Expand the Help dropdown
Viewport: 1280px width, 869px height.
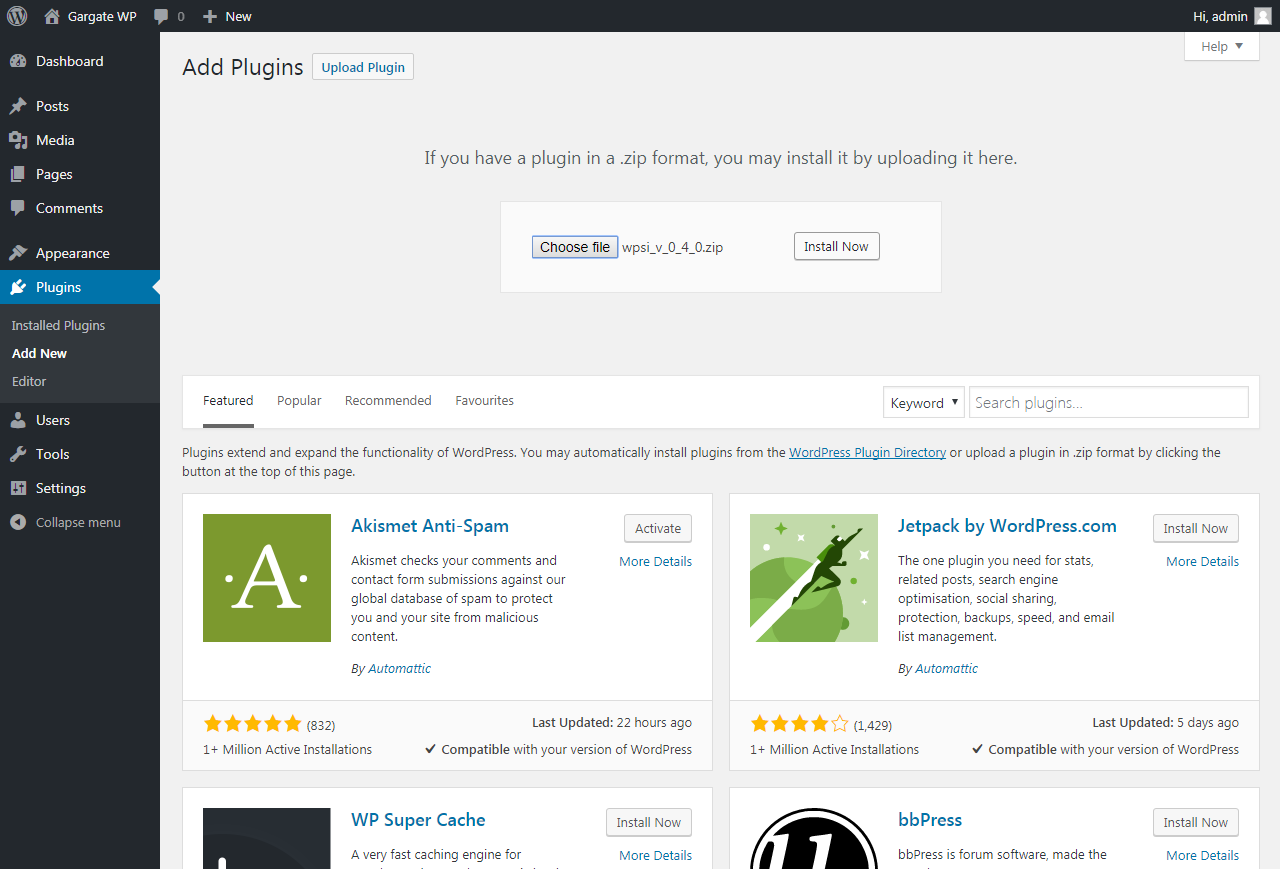(x=1222, y=46)
